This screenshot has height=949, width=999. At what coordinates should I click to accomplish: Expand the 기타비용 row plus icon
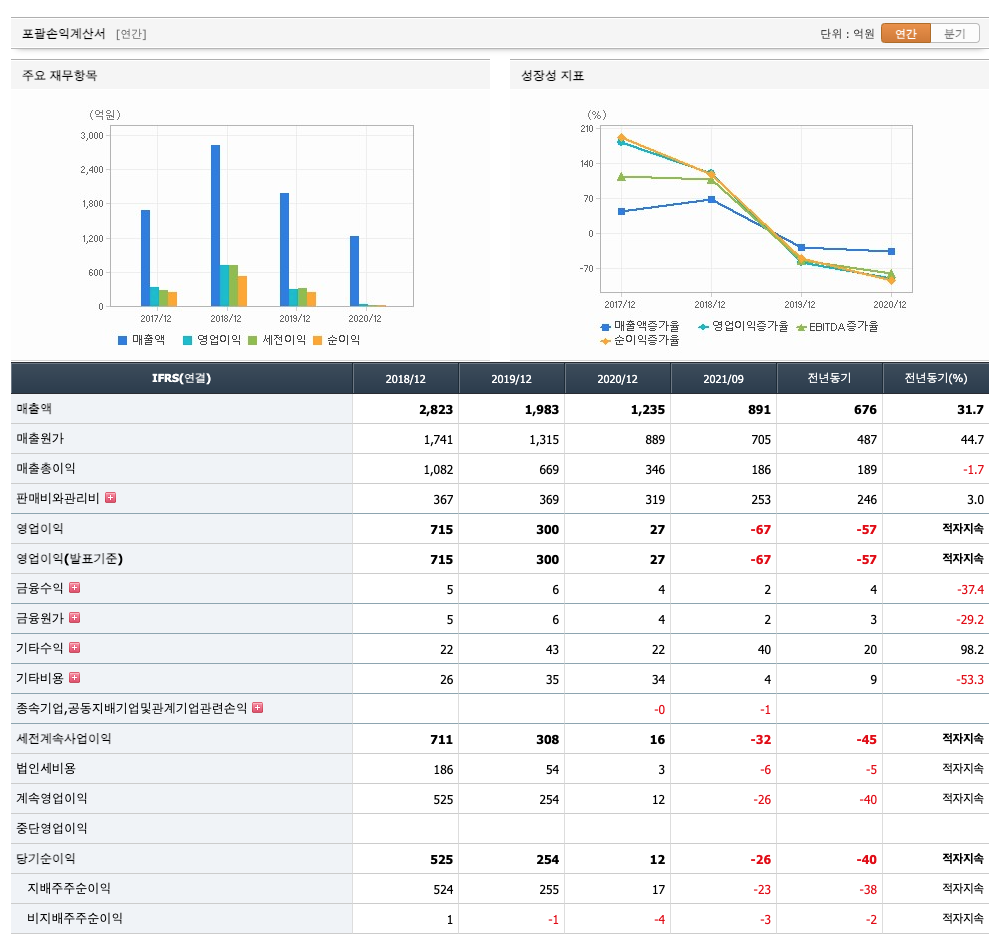(x=75, y=677)
